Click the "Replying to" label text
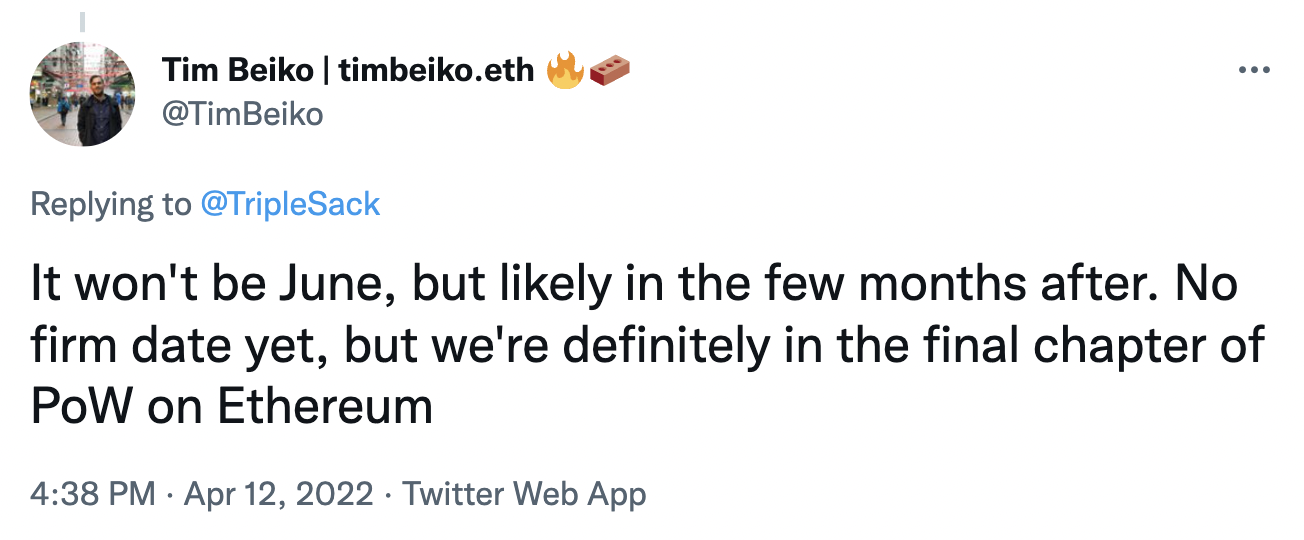 pyautogui.click(x=110, y=205)
